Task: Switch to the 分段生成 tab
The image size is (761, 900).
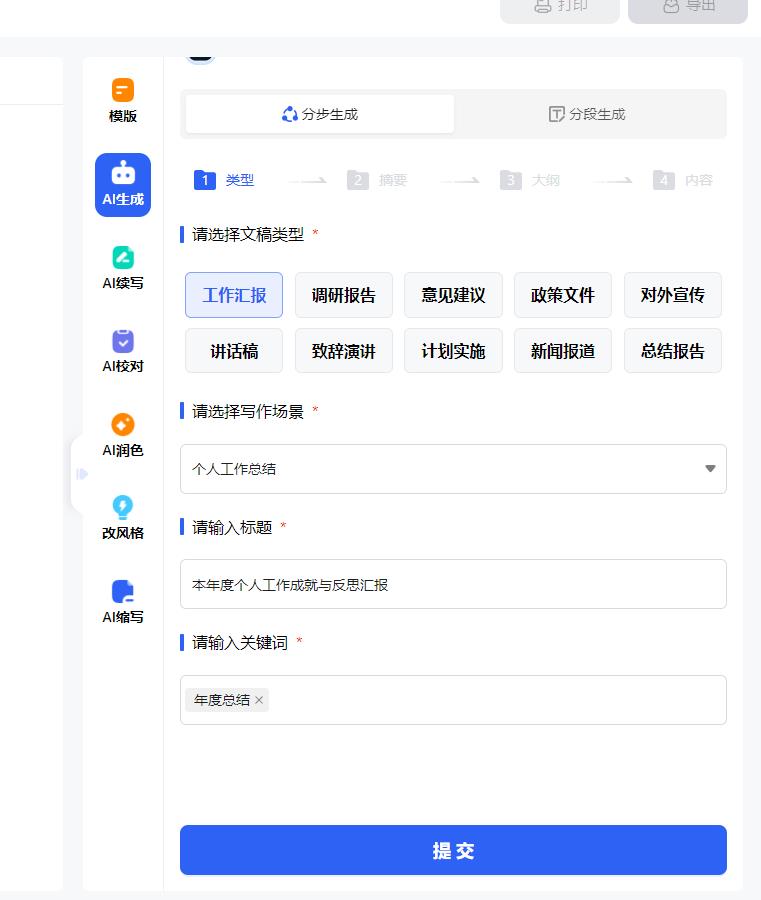Action: coord(587,114)
